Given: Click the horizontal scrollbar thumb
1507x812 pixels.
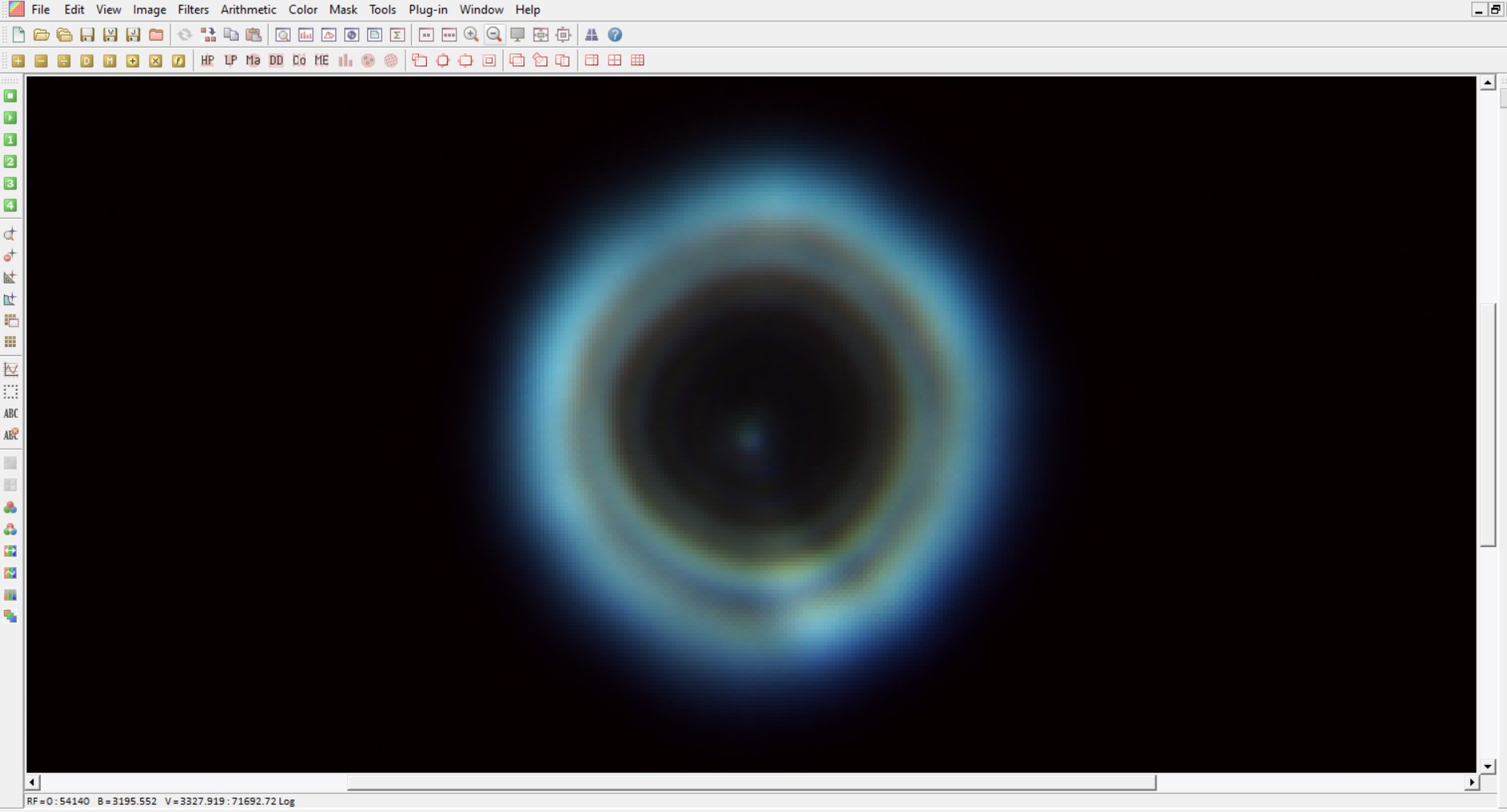Looking at the screenshot, I should coord(751,783).
